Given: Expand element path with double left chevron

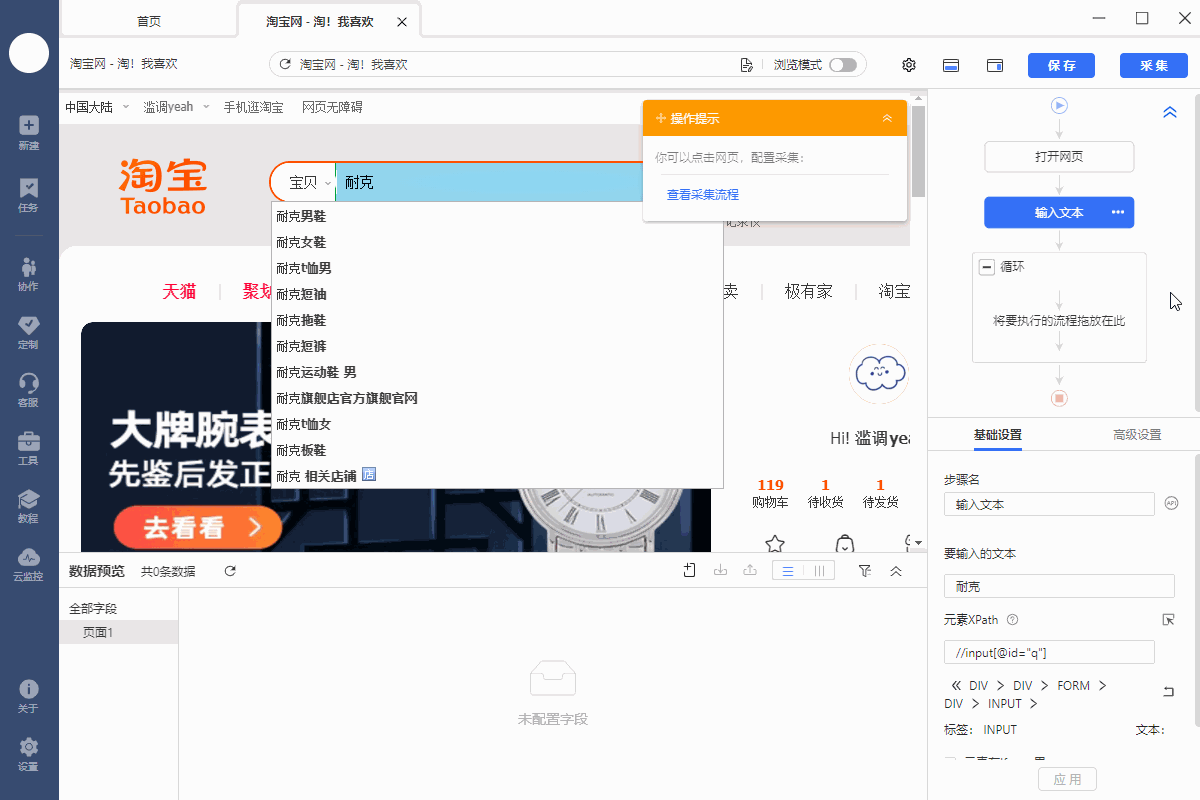Looking at the screenshot, I should 956,686.
